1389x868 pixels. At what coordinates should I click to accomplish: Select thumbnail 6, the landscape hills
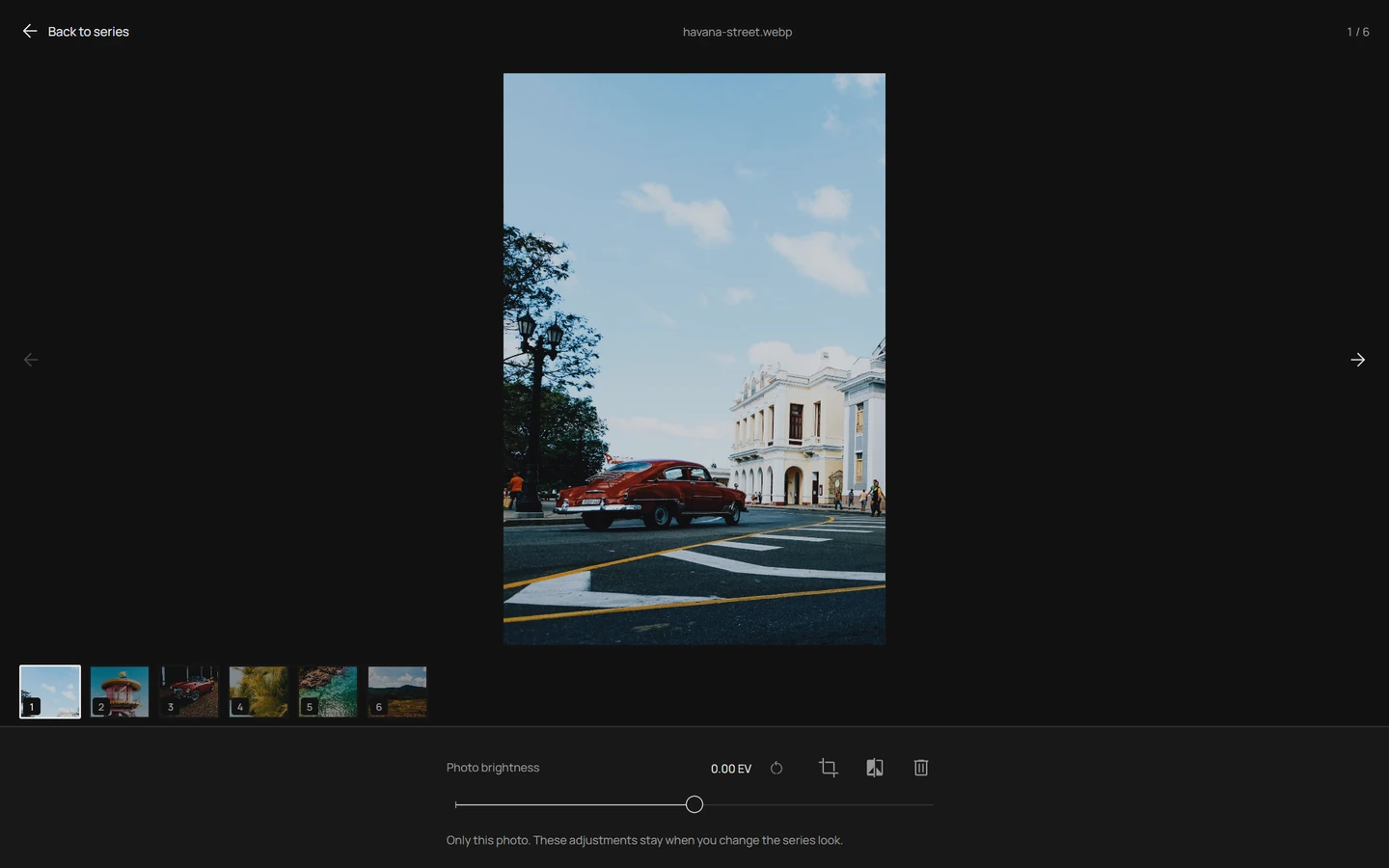click(x=397, y=692)
